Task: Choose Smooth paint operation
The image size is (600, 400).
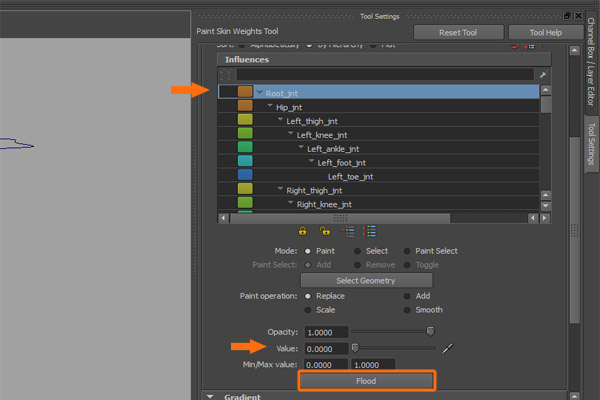Action: [408, 311]
